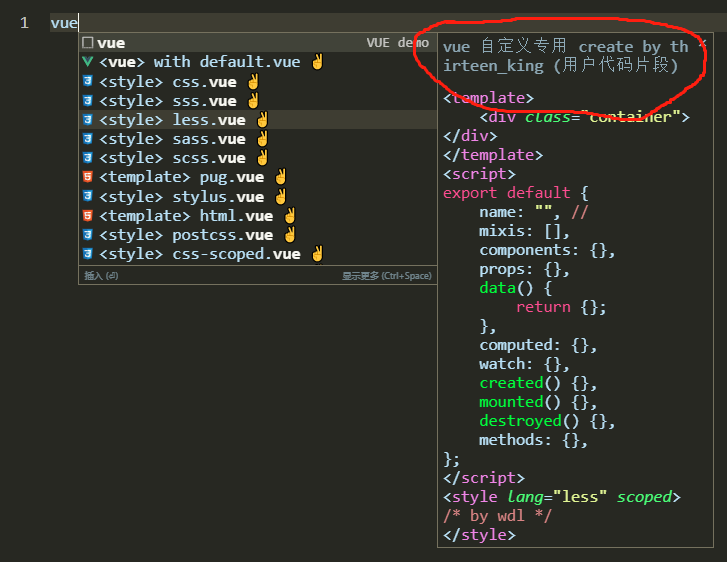
Task: Click 'name: "", //' line in preview
Action: (534, 212)
